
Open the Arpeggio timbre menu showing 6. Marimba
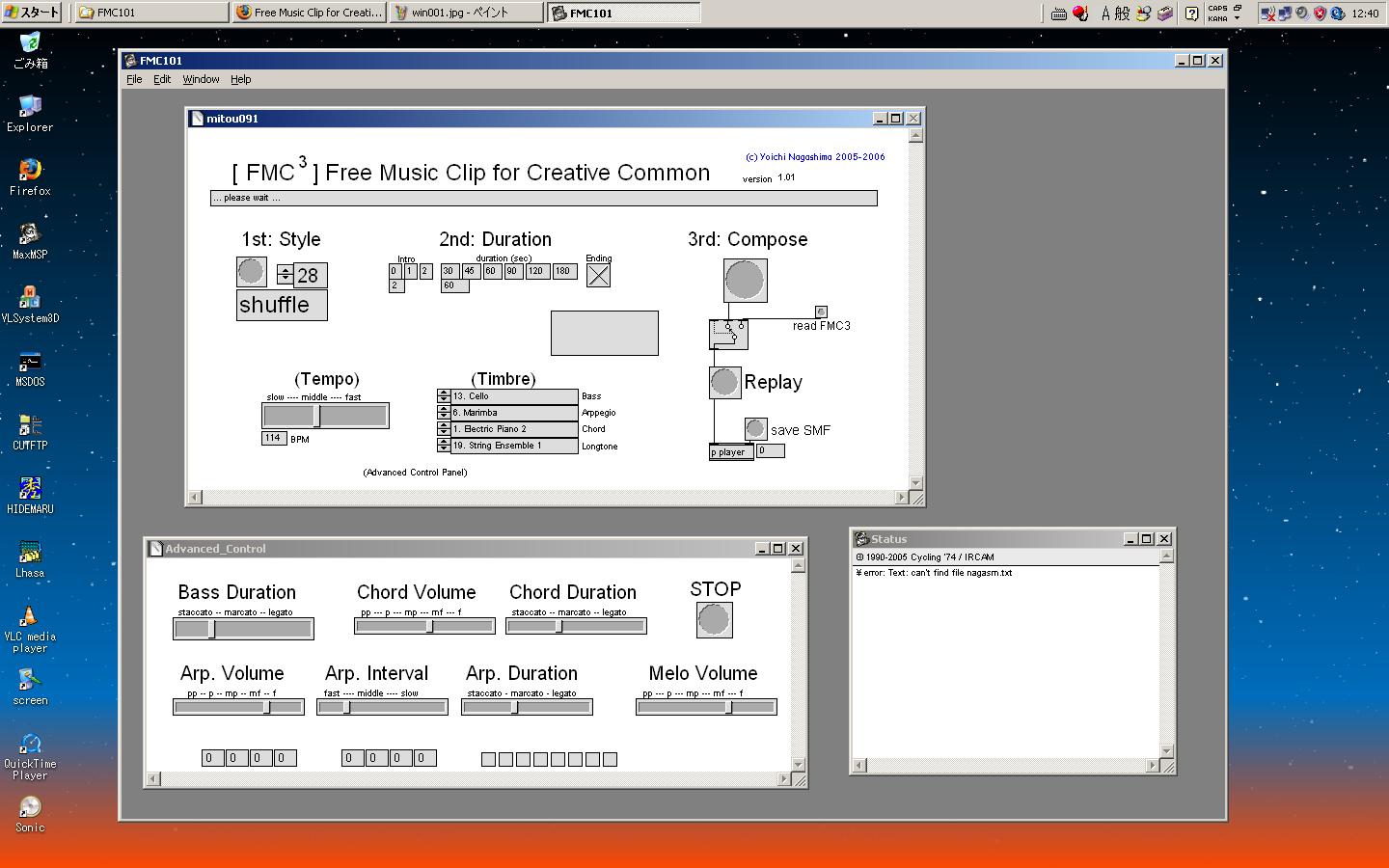507,413
